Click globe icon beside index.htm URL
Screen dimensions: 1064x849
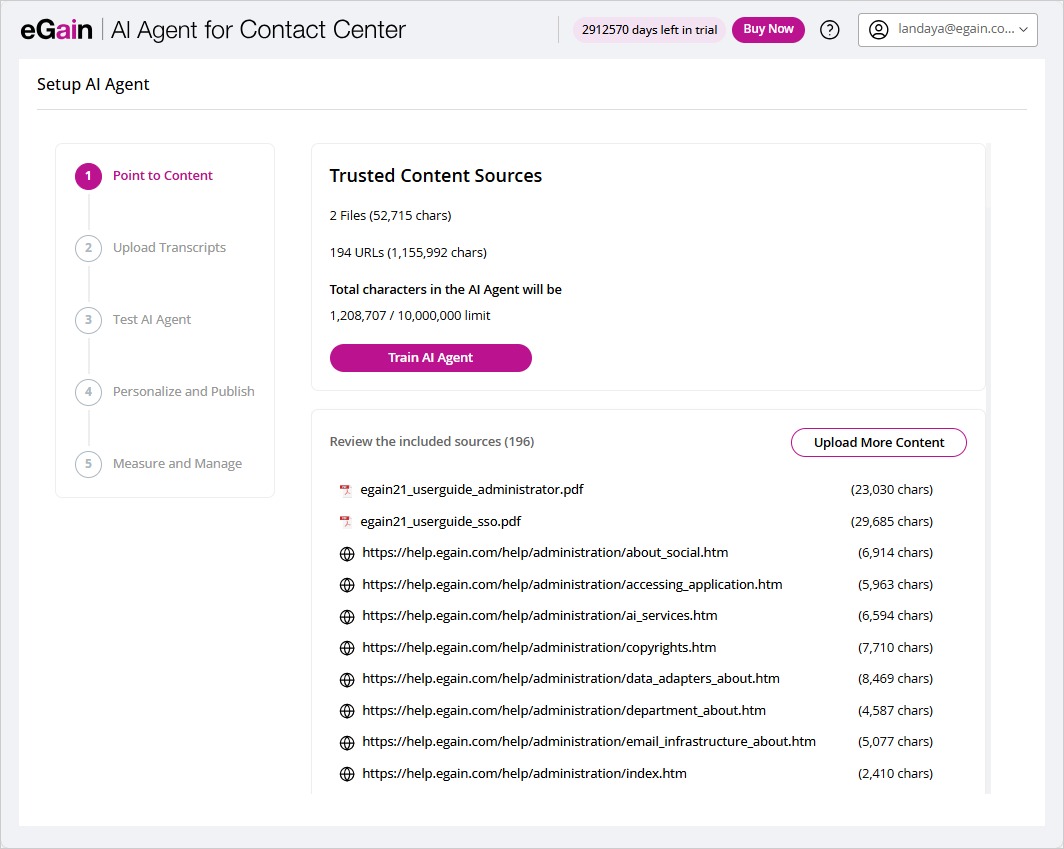pyautogui.click(x=347, y=774)
